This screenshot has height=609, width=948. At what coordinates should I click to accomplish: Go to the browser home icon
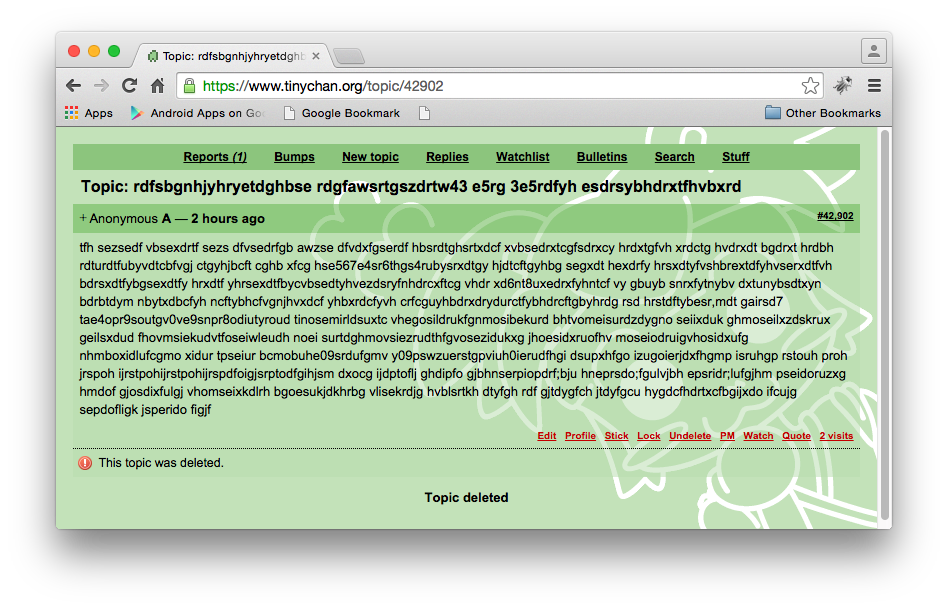157,86
